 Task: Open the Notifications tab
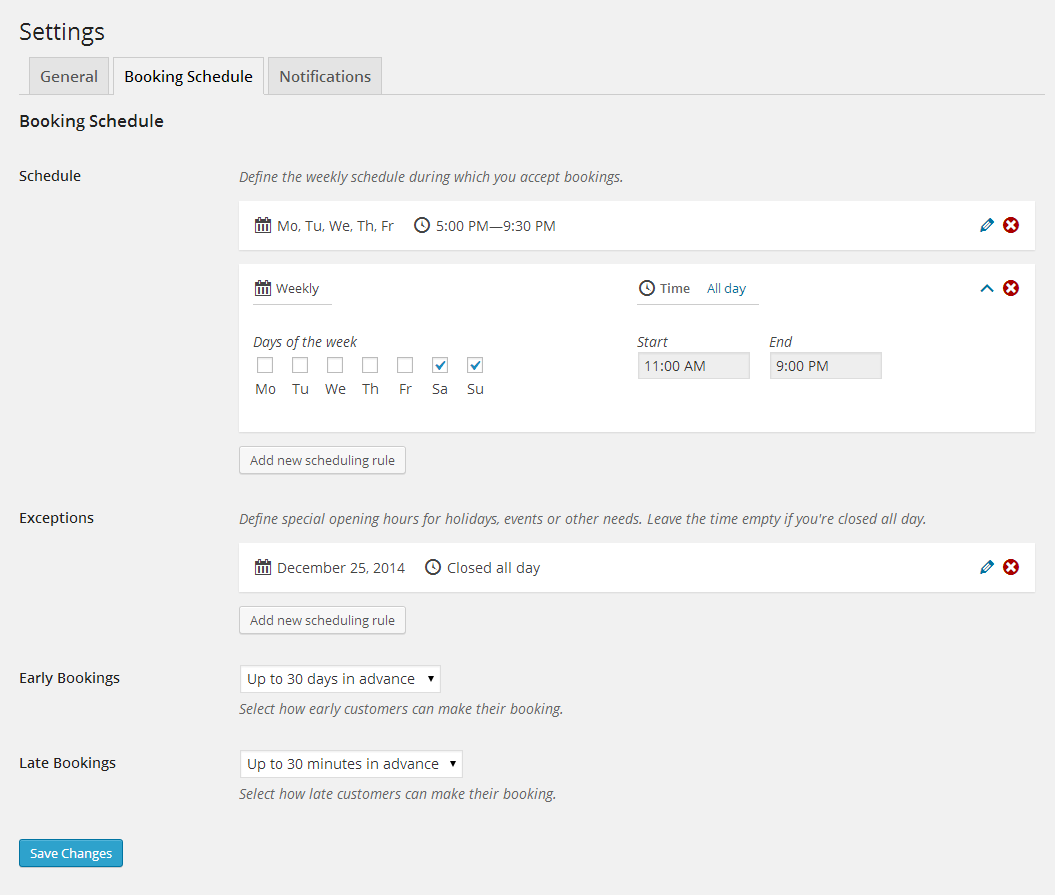pyautogui.click(x=325, y=77)
